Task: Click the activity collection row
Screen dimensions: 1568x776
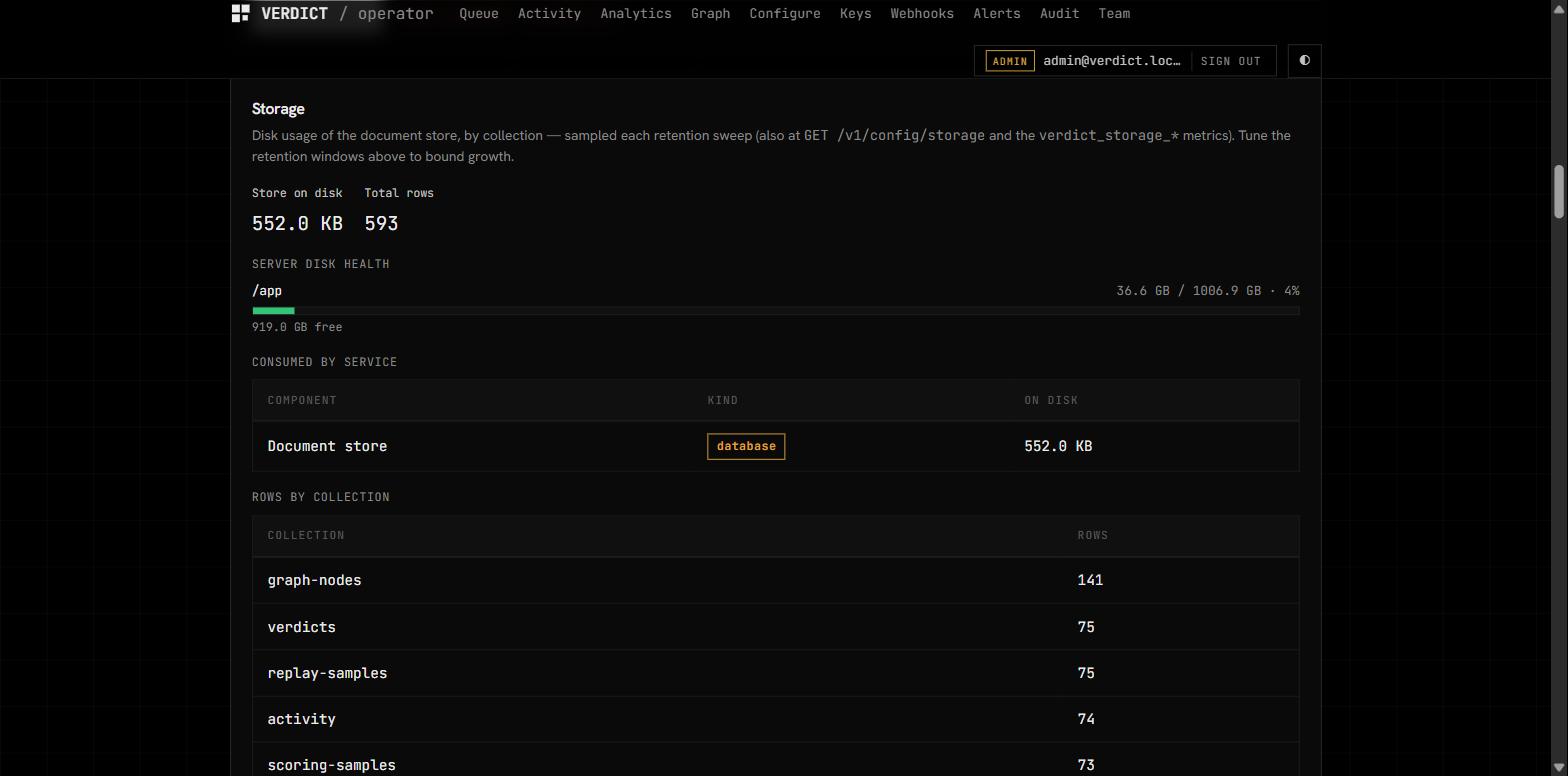Action: (776, 719)
